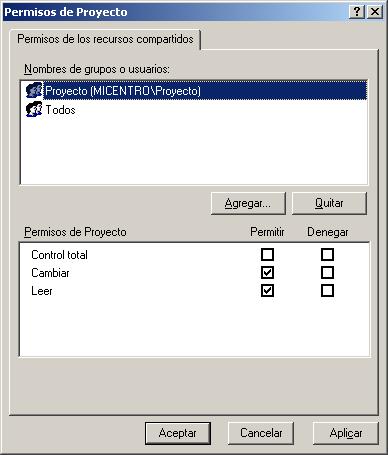The height and width of the screenshot is (455, 388).
Task: Uncheck Permitir for Leer permission
Action: [267, 291]
